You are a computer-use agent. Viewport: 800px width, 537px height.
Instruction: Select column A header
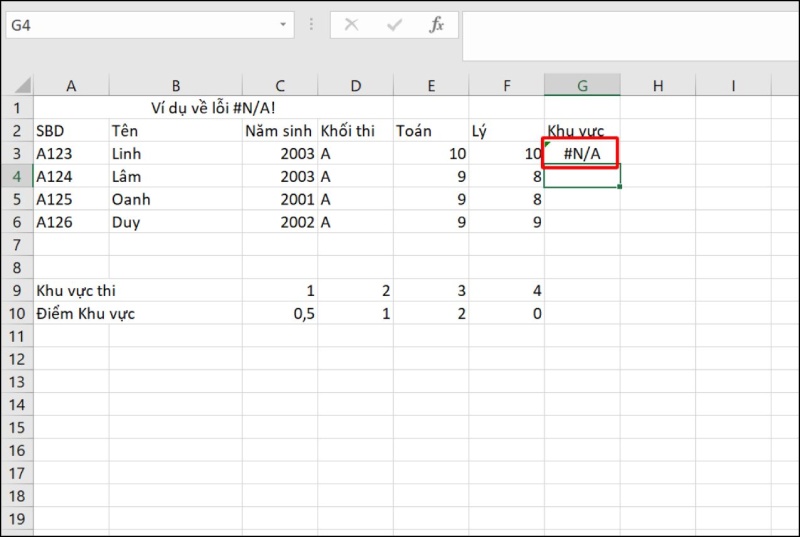point(71,86)
